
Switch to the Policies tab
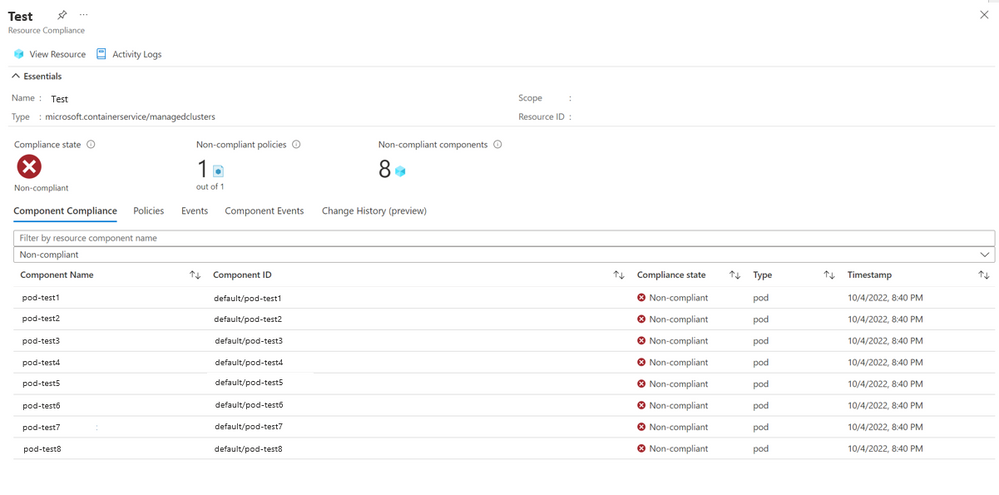click(x=148, y=211)
